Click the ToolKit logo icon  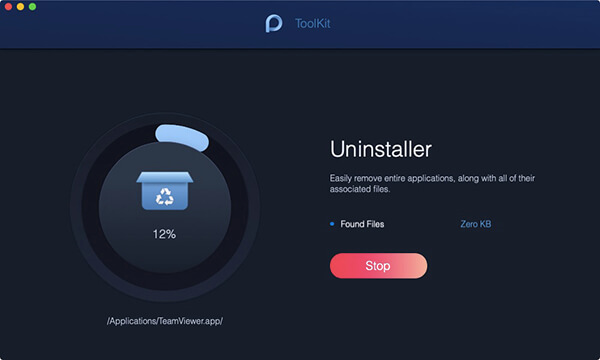274,23
